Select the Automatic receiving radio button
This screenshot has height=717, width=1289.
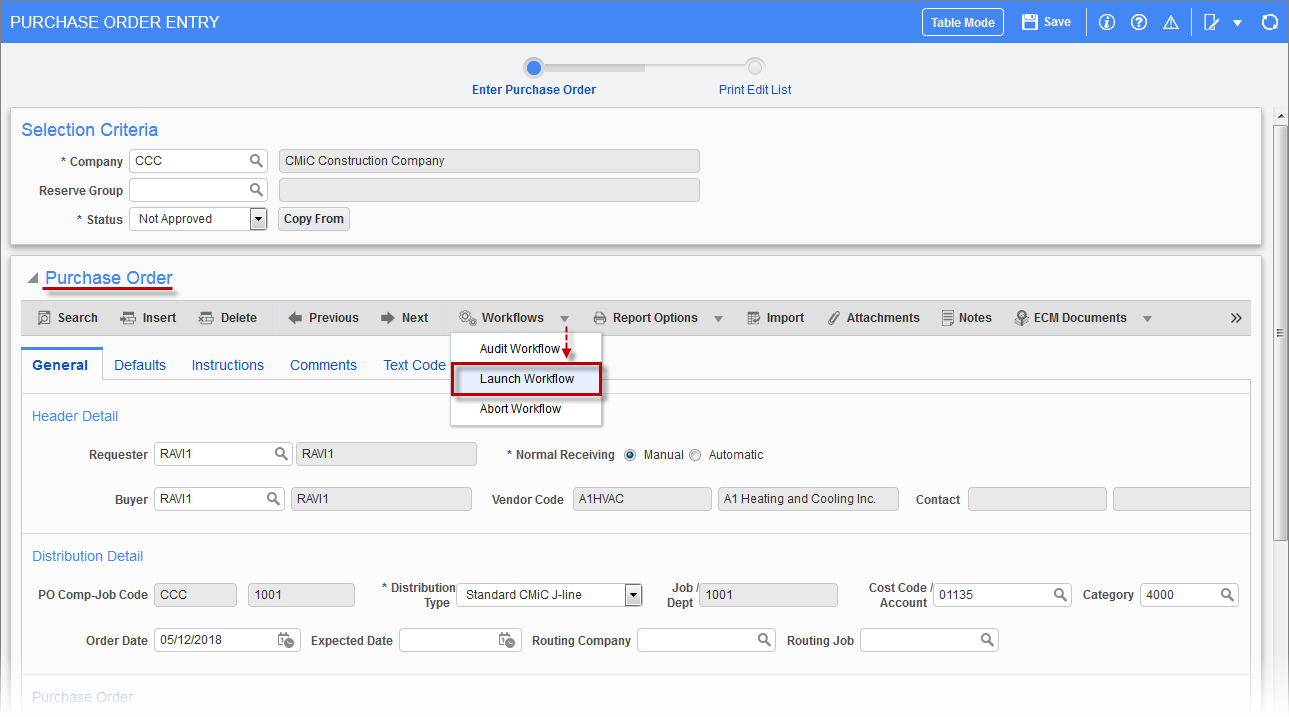pyautogui.click(x=695, y=454)
